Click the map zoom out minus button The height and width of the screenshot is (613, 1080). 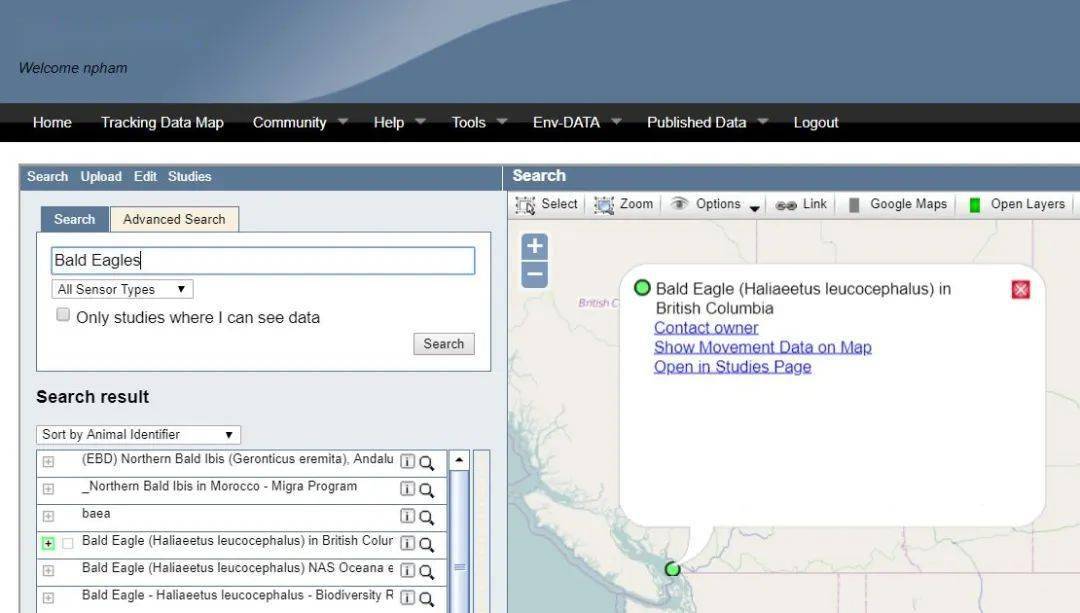[x=535, y=275]
